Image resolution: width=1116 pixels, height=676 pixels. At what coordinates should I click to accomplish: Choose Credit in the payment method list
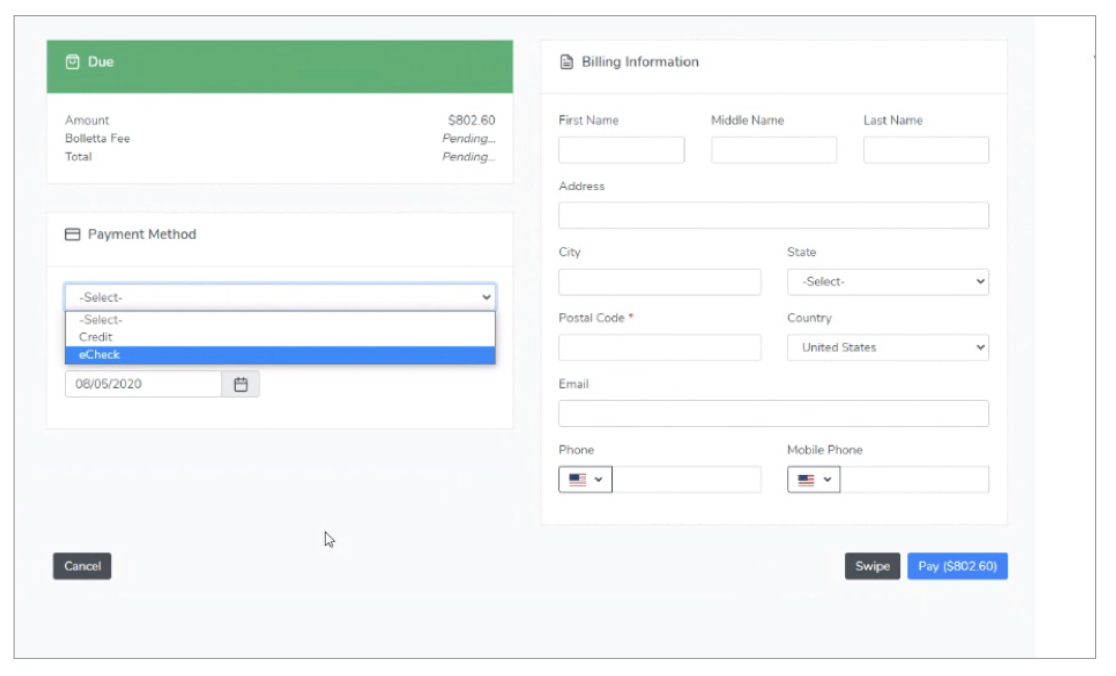coord(280,337)
